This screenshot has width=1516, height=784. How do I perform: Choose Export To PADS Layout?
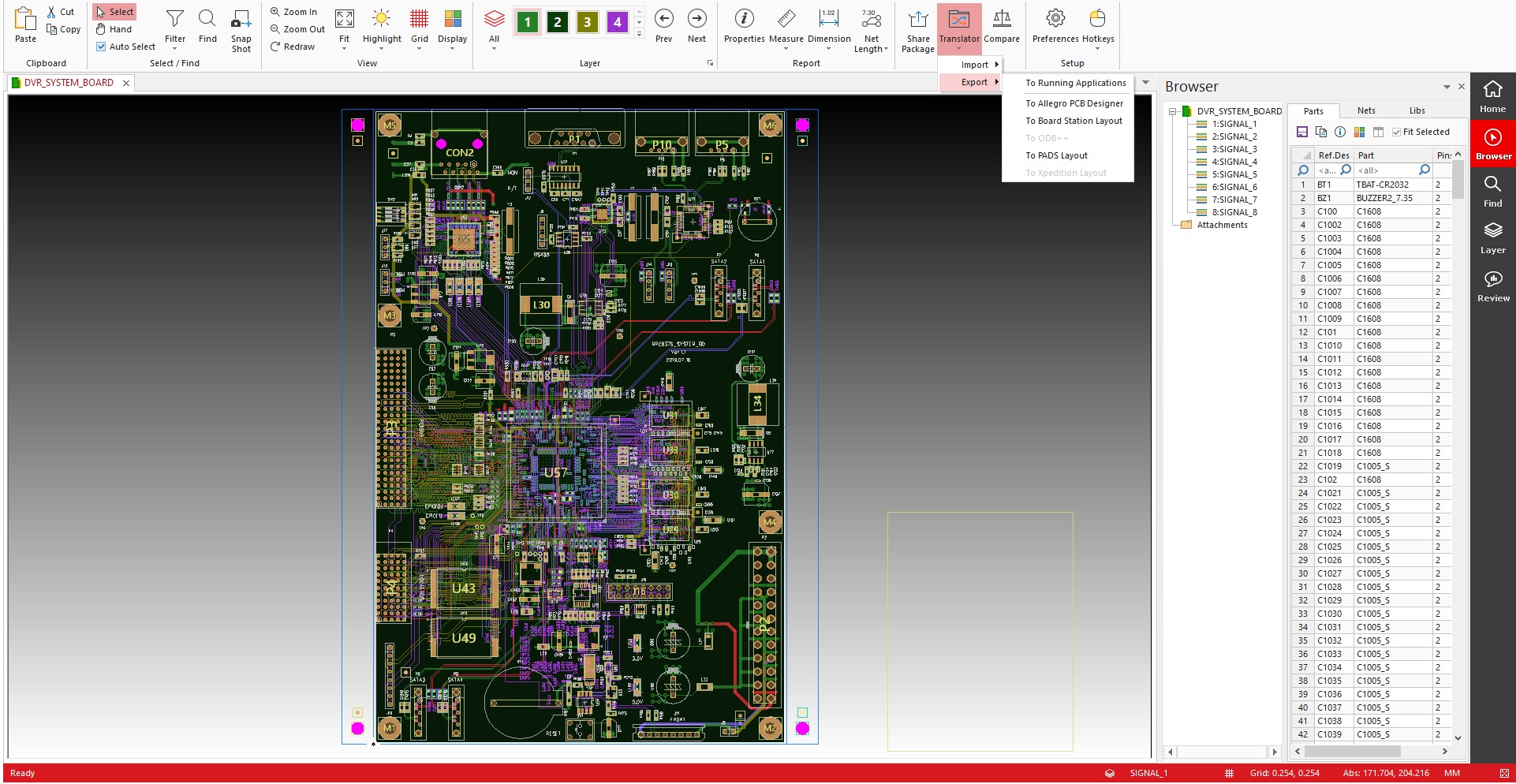click(1056, 155)
